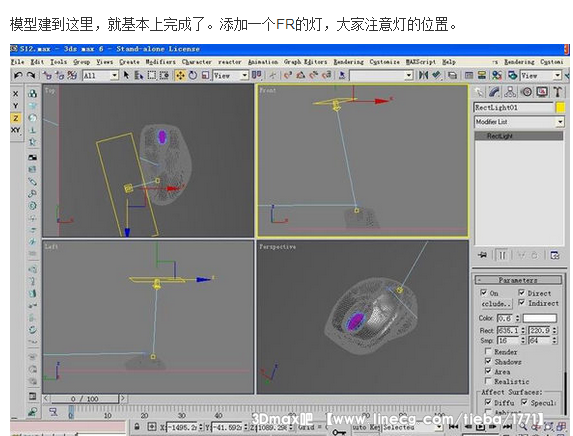Toggle the Area checkbox
573x436 pixels.
tap(488, 371)
